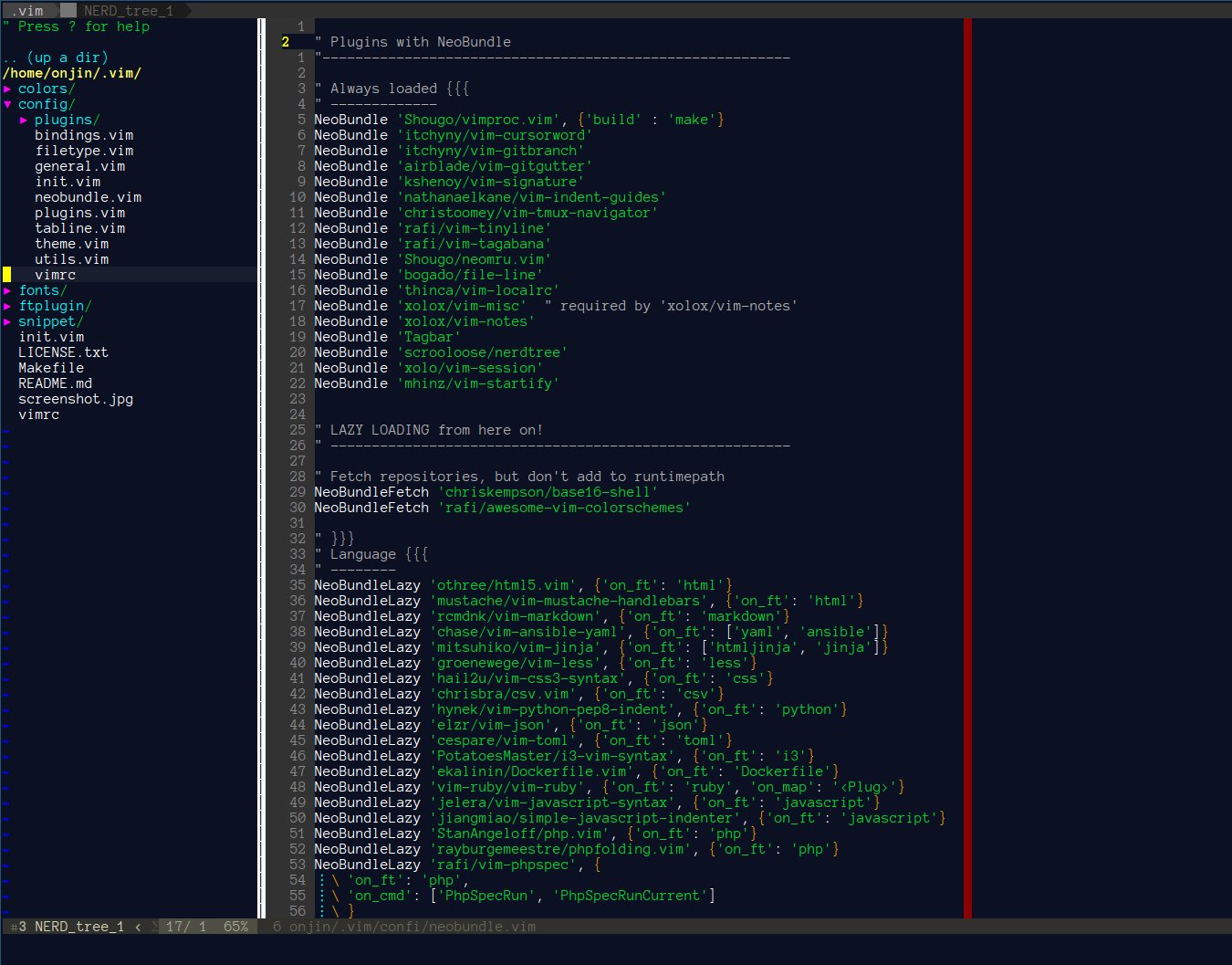Select highlighted vimrc under config
The height and width of the screenshot is (965, 1232).
pyautogui.click(x=56, y=275)
